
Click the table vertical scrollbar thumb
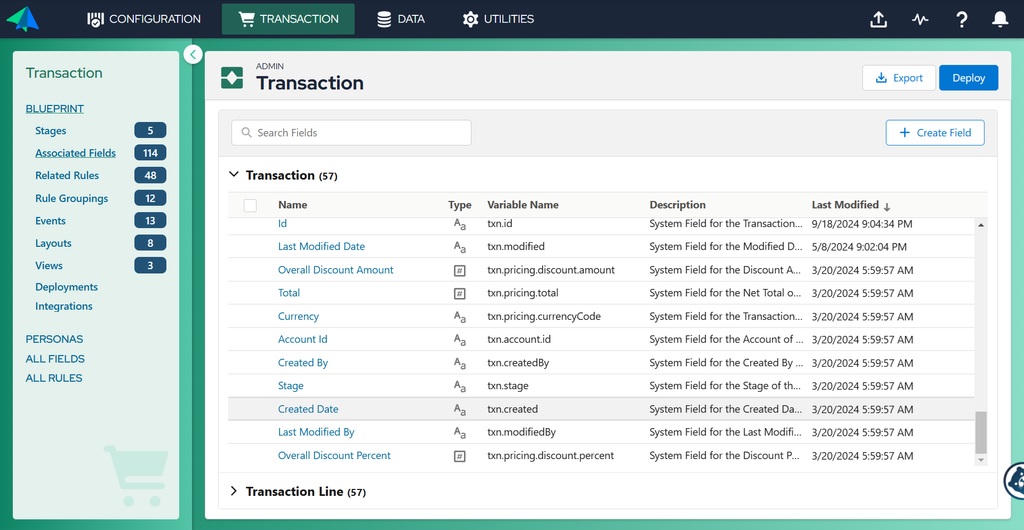coord(981,432)
